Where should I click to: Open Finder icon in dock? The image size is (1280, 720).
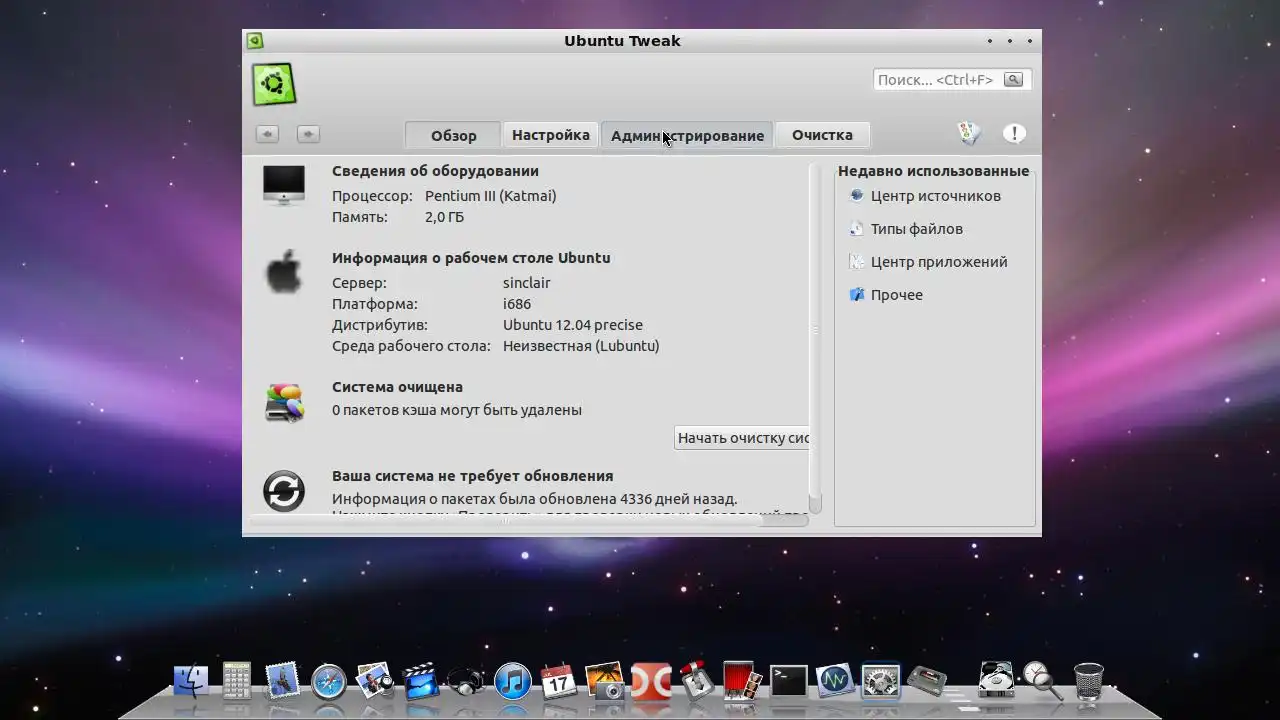tap(191, 680)
